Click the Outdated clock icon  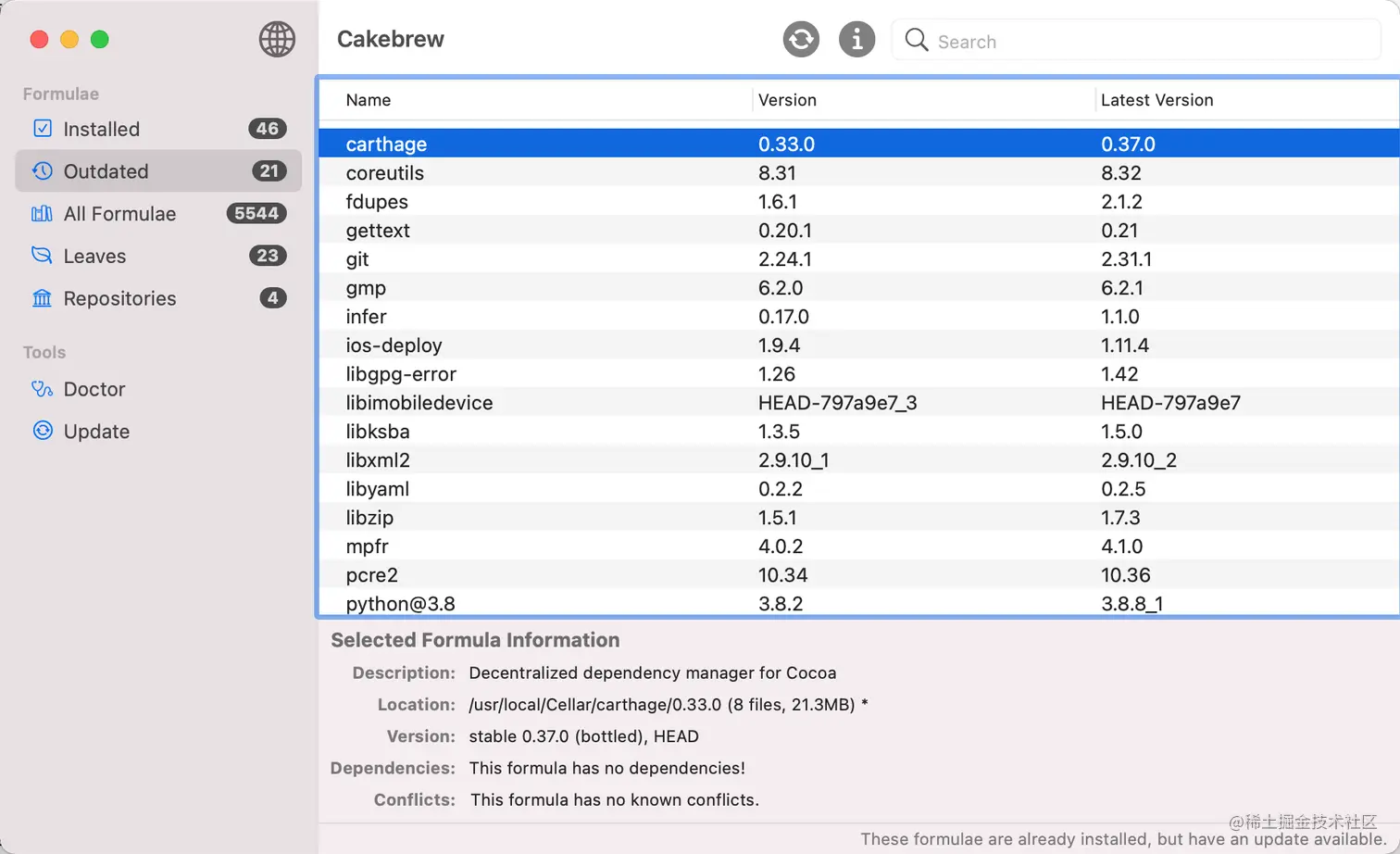43,170
